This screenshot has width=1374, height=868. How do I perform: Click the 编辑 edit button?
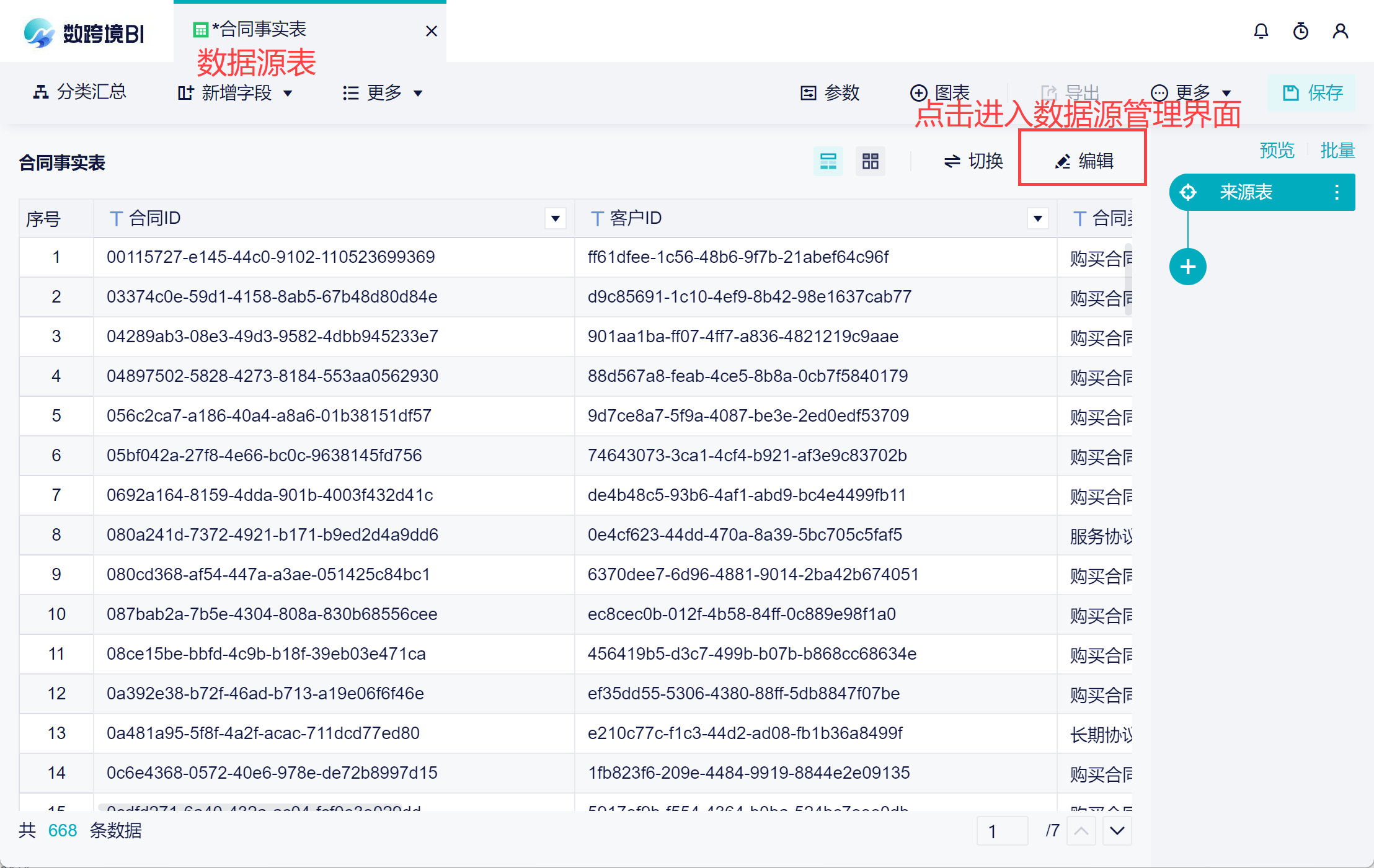(x=1083, y=161)
